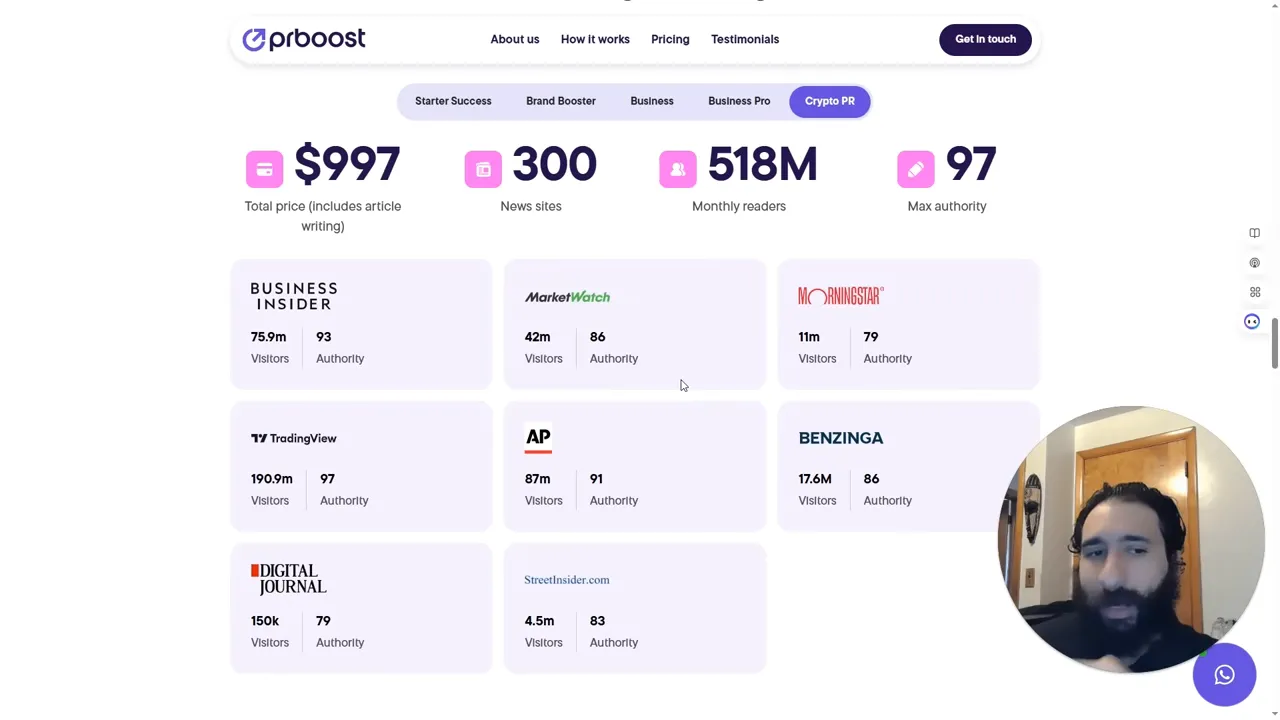Select the Brand Booster plan tab
1280x720 pixels.
[x=561, y=101]
